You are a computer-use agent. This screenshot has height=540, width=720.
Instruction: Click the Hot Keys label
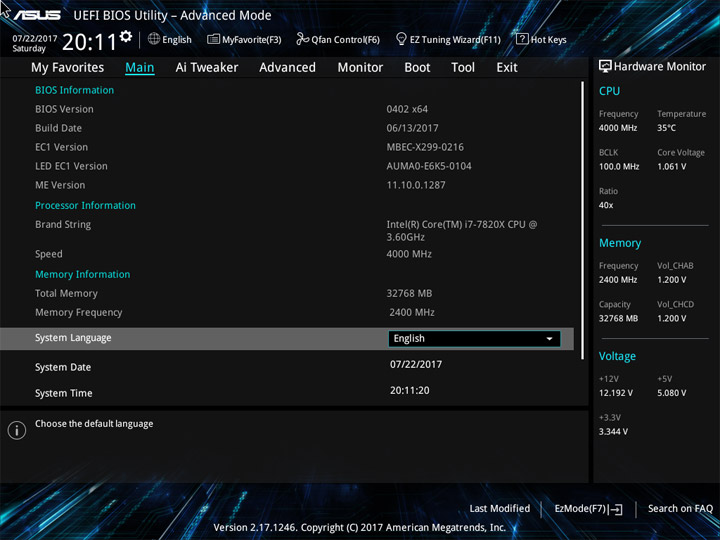tap(549, 39)
